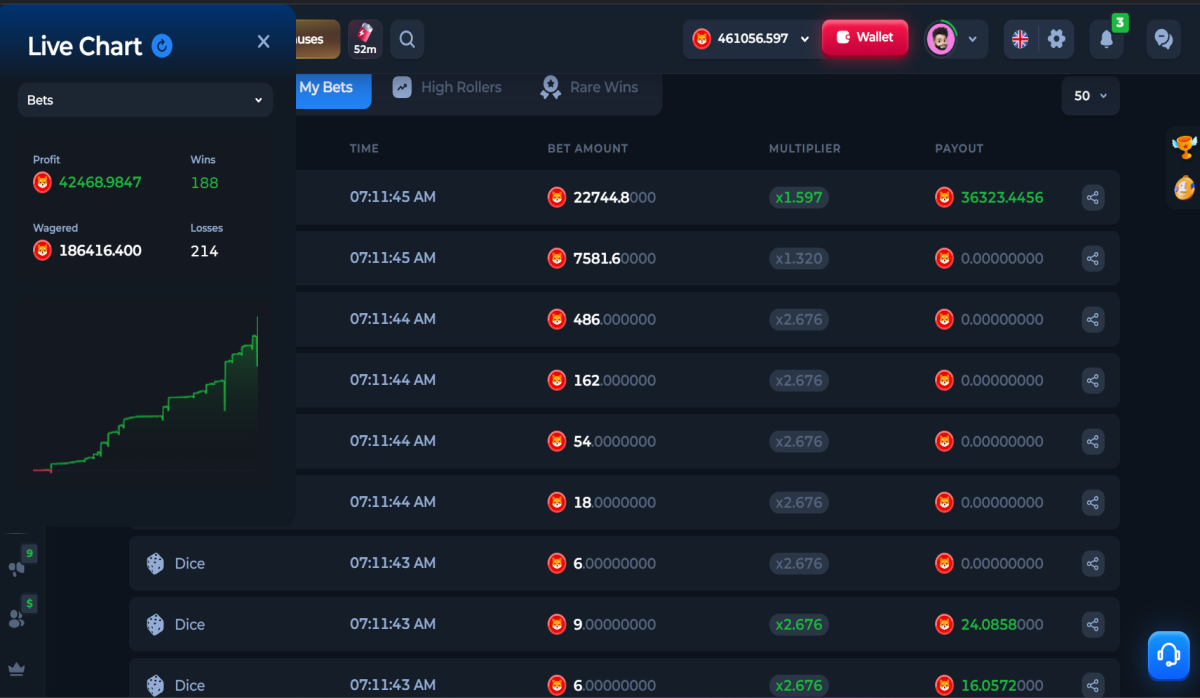
Task: Open the notifications bell
Action: [x=1106, y=39]
